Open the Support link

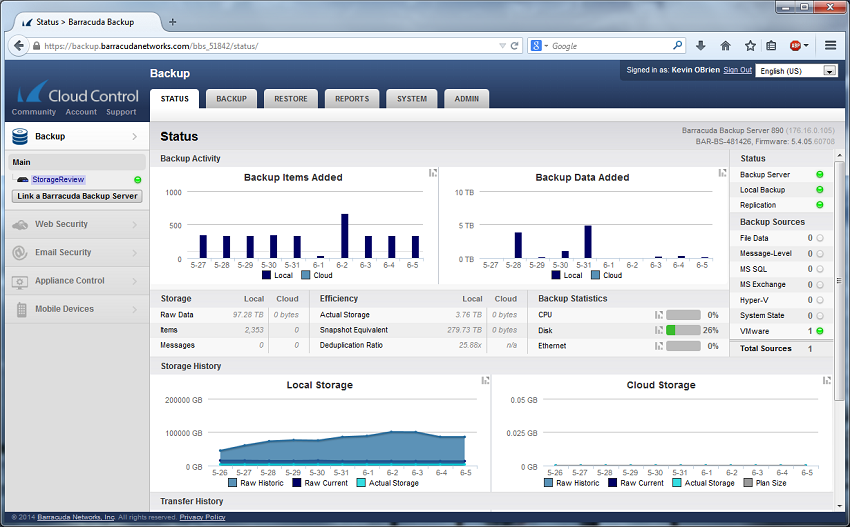point(121,112)
